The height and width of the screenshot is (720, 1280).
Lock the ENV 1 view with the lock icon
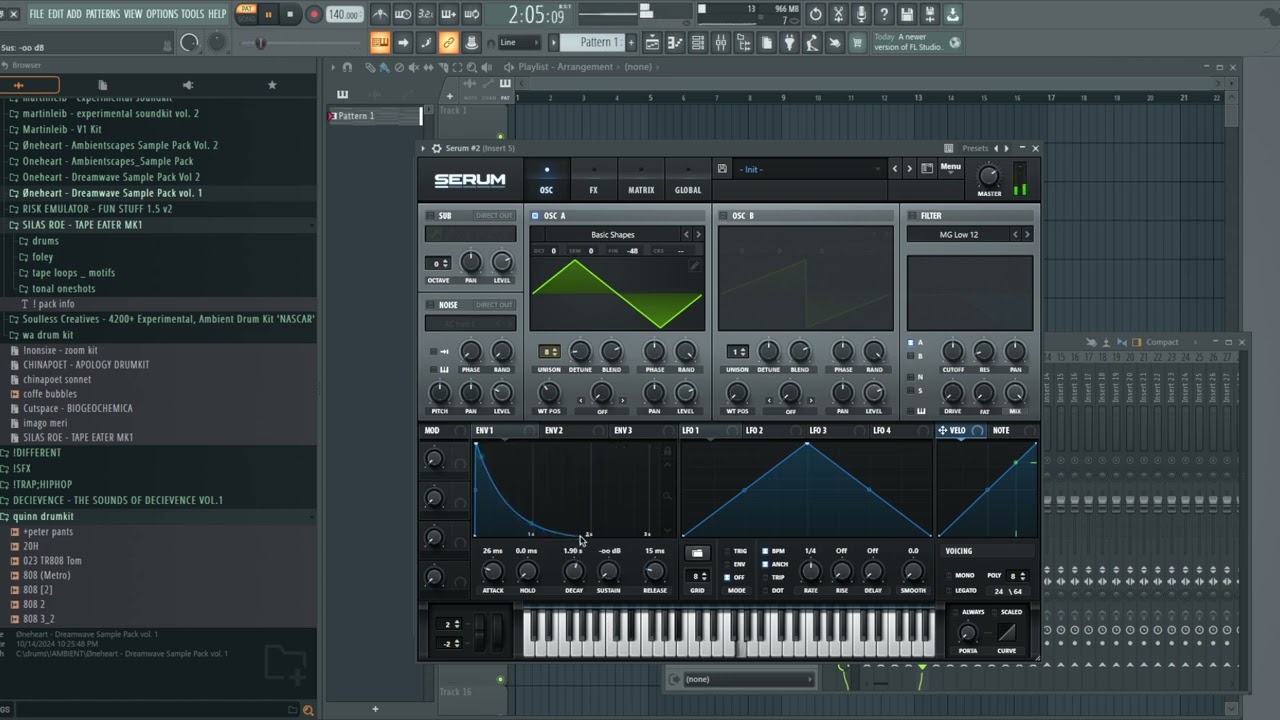click(667, 451)
